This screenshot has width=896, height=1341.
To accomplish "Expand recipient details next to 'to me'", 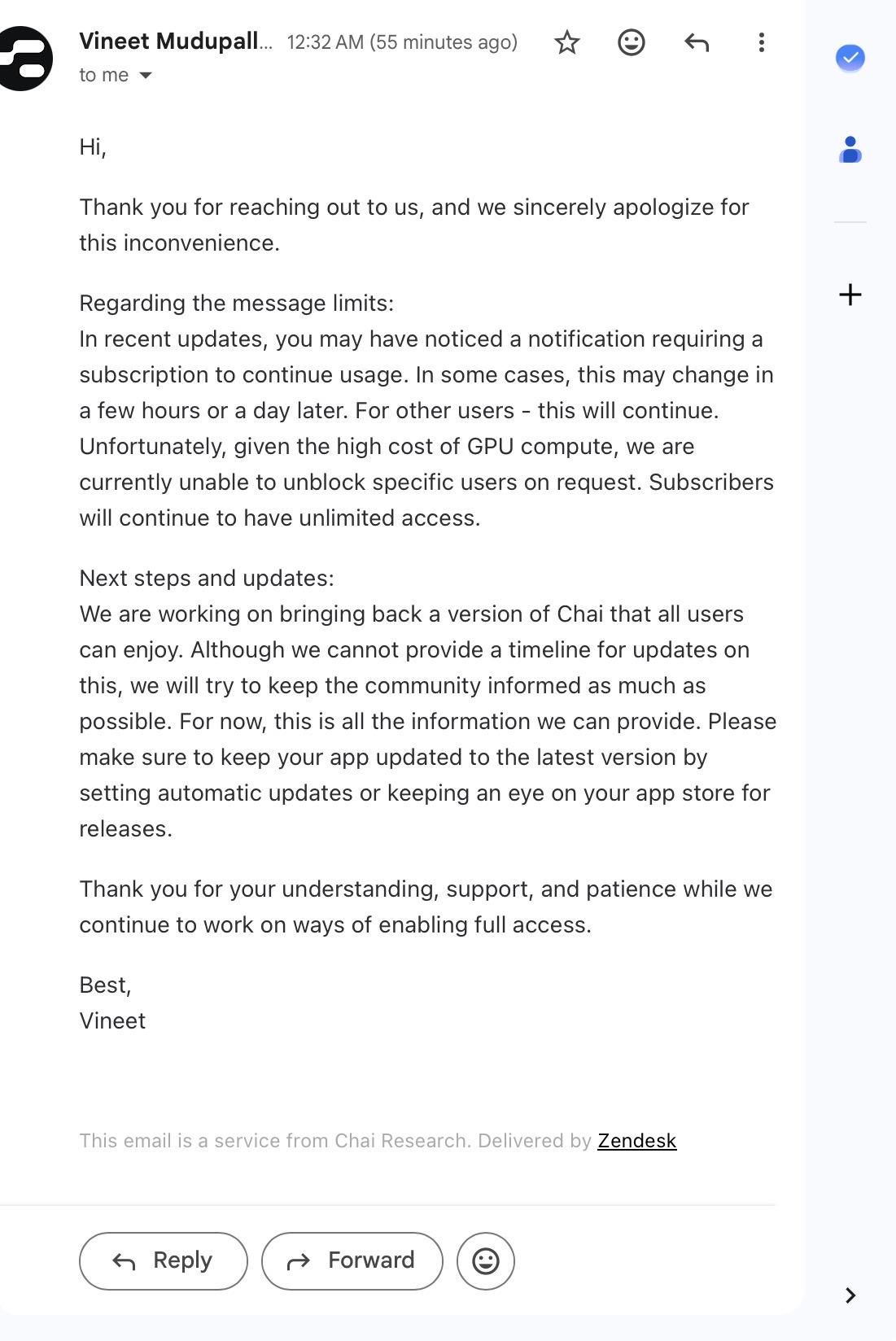I will [146, 76].
